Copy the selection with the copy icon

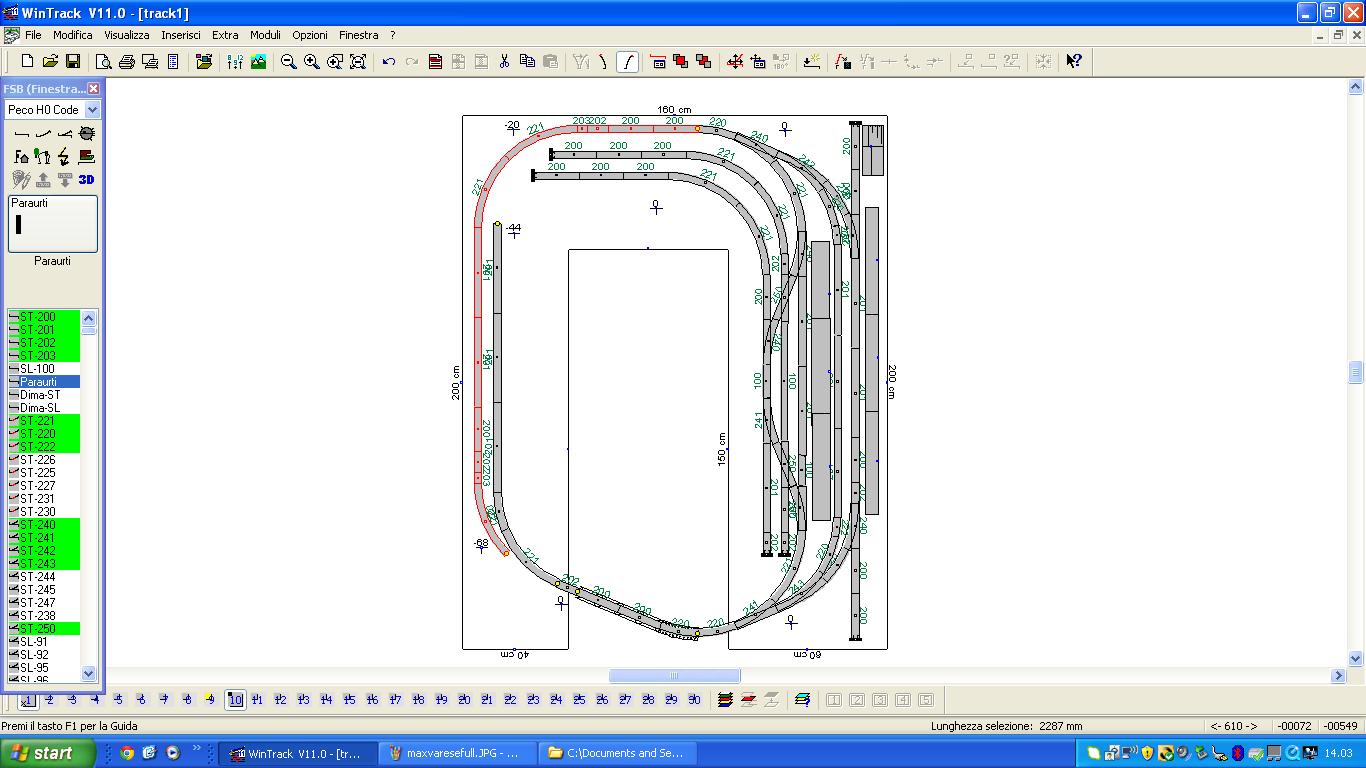click(x=527, y=62)
